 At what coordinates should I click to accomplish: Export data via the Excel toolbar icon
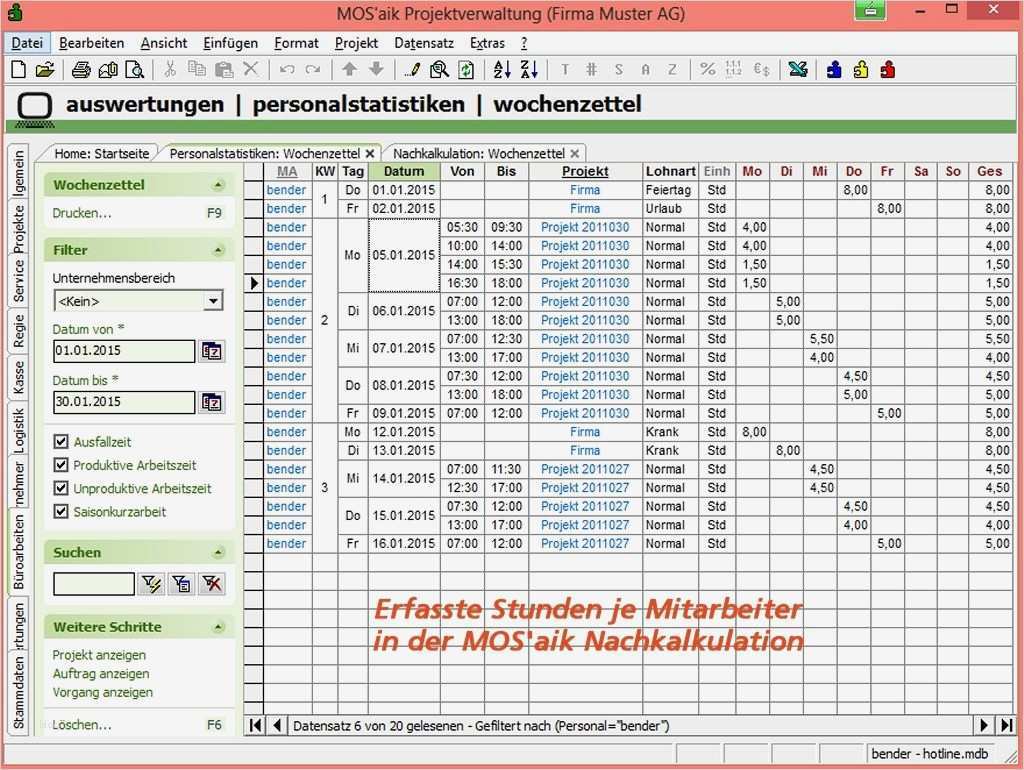tap(797, 69)
